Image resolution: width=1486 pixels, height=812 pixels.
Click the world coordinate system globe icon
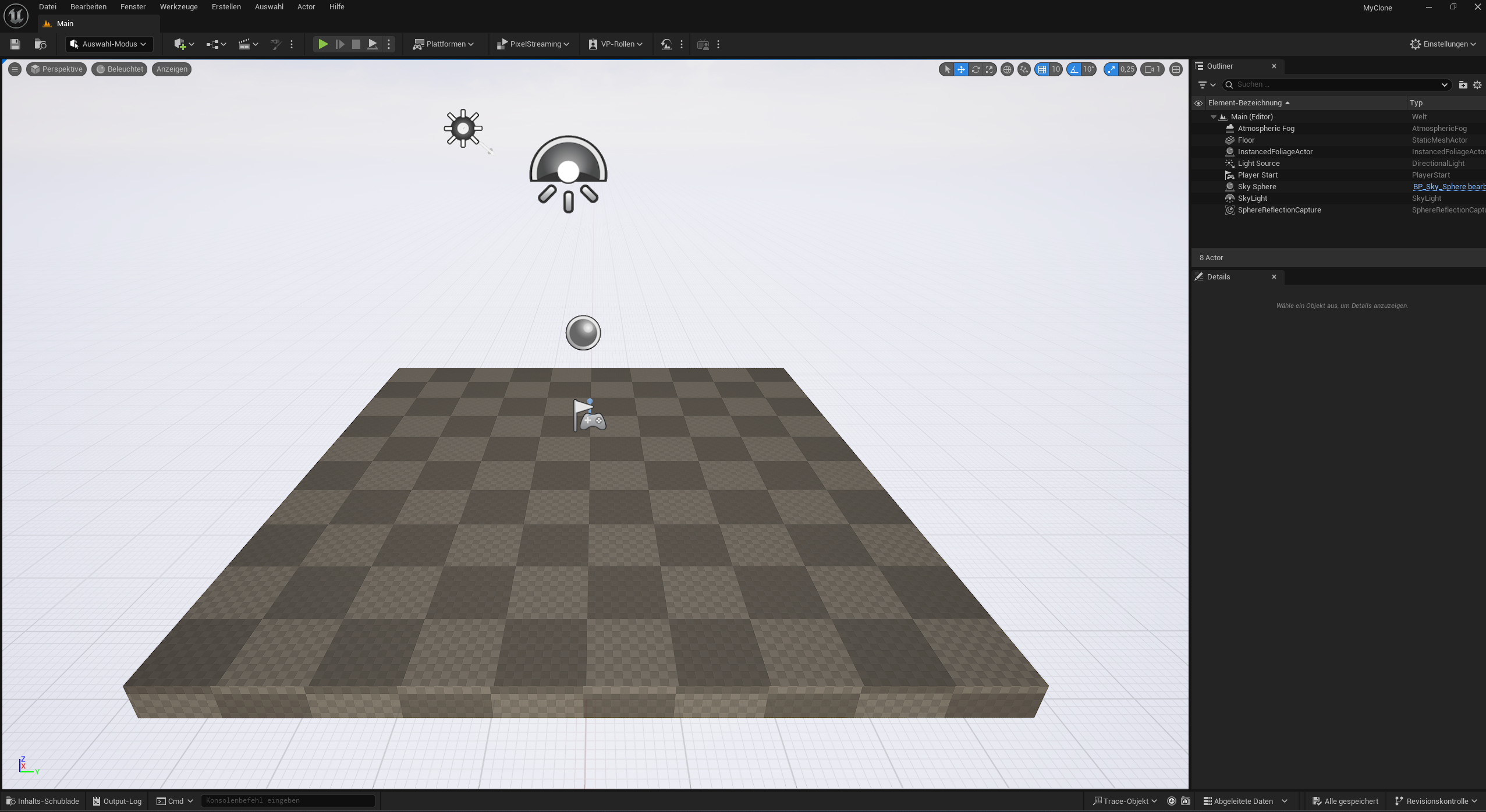(1007, 69)
